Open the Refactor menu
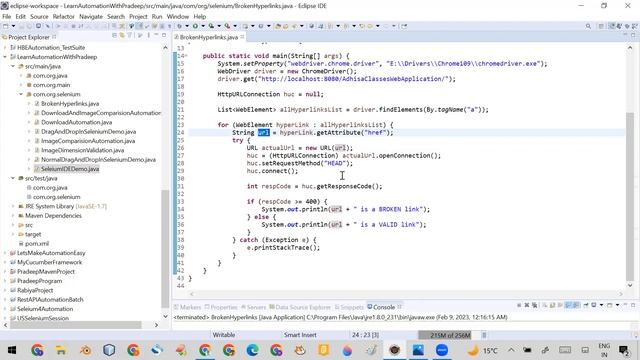This screenshot has height=360, width=640. tap(64, 17)
